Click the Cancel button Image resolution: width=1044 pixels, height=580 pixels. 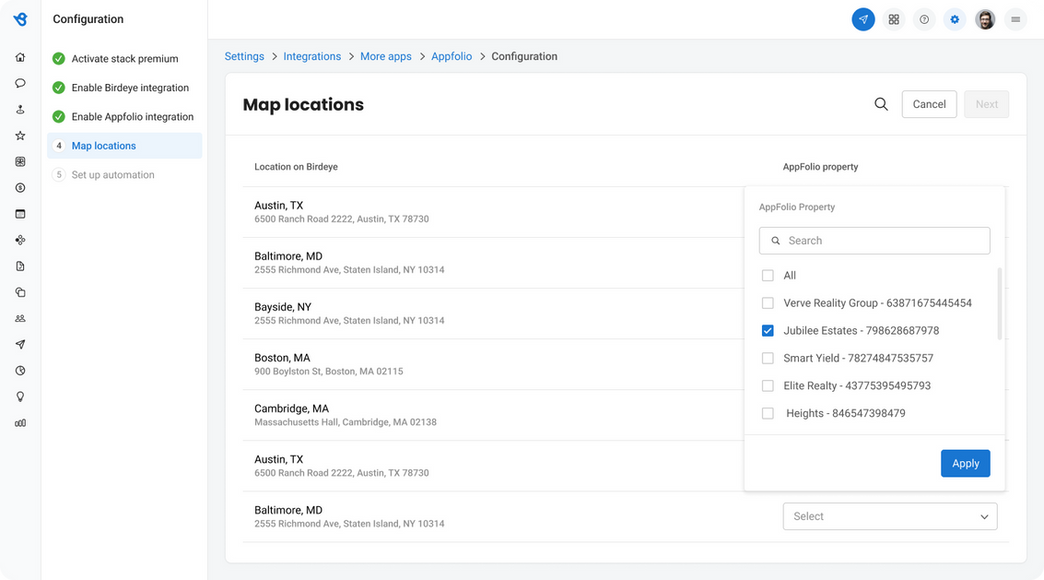pyautogui.click(x=929, y=104)
